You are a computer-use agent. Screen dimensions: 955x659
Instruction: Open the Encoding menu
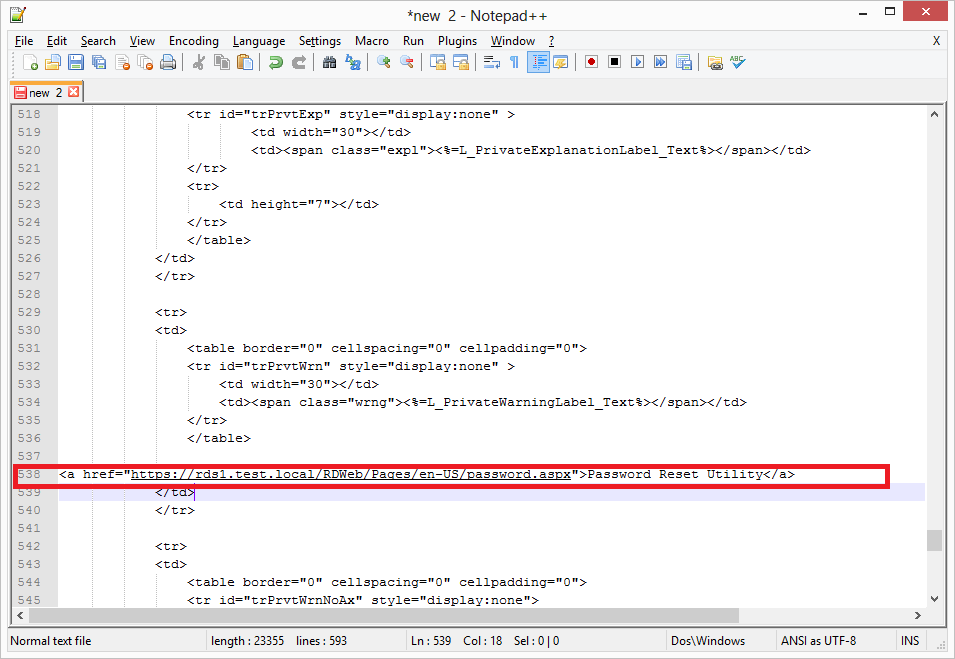pos(194,41)
